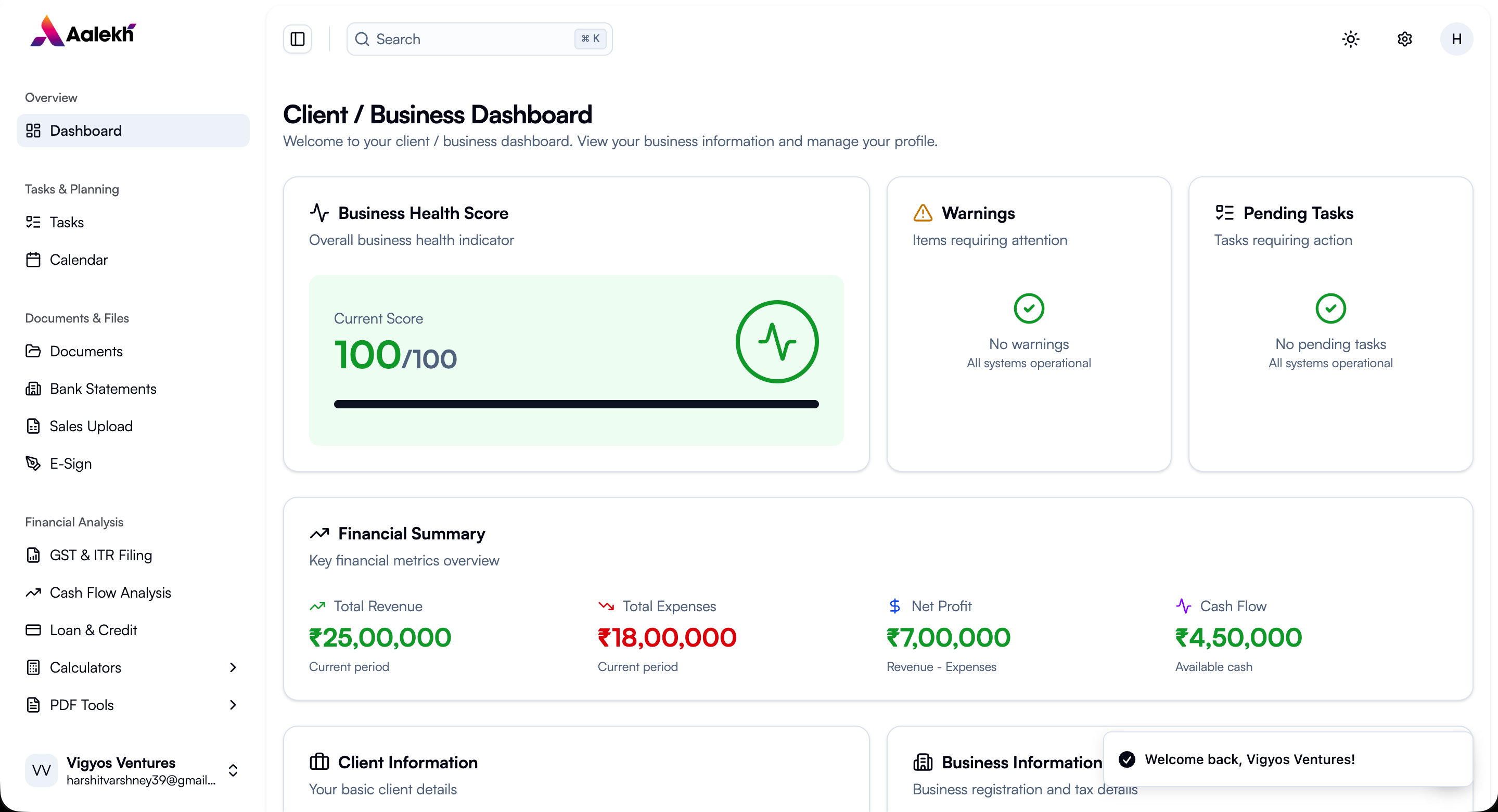This screenshot has width=1498, height=812.
Task: Open the Bank Statements page
Action: click(x=103, y=388)
